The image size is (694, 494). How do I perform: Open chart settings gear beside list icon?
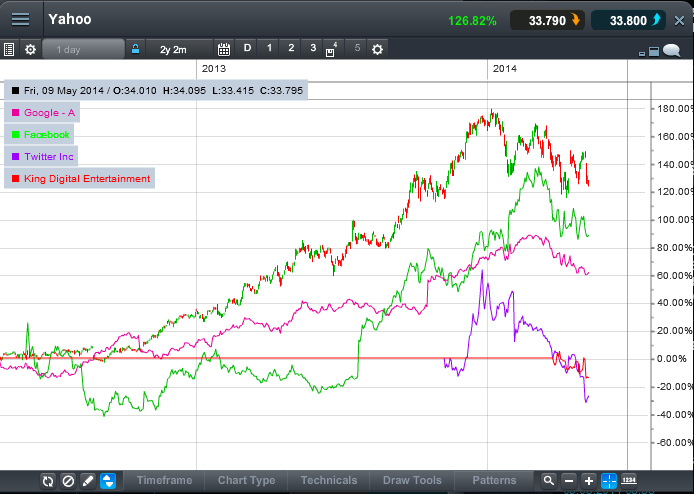(30, 49)
